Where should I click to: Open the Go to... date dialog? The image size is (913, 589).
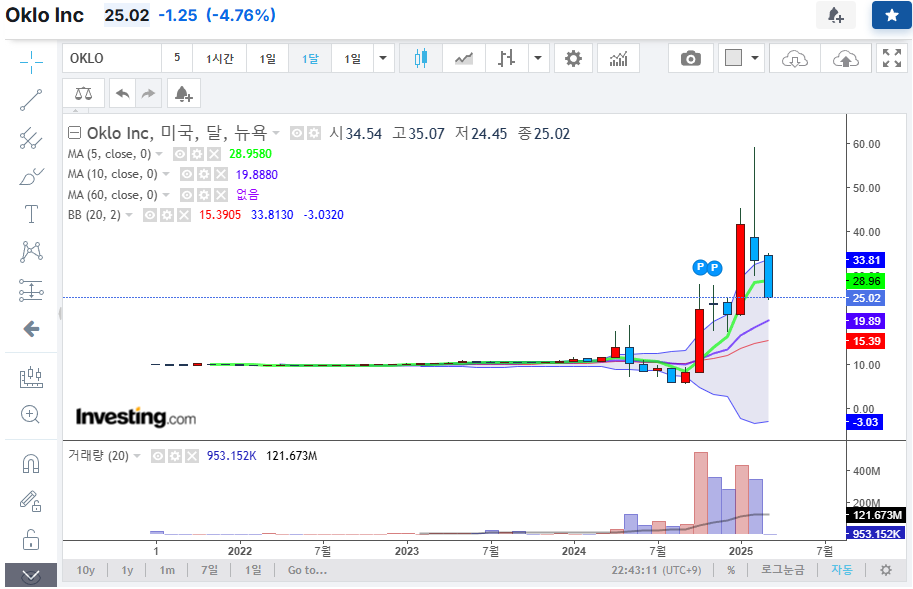pos(307,570)
